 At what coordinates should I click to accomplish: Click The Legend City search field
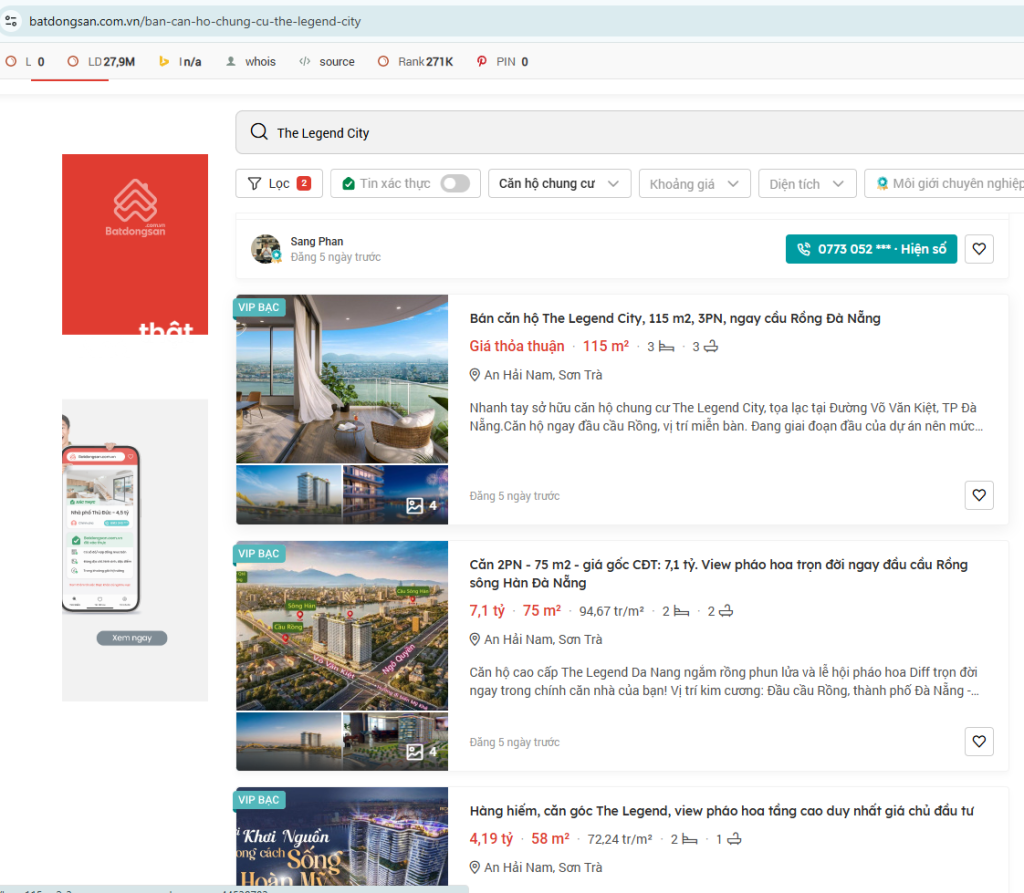point(640,133)
